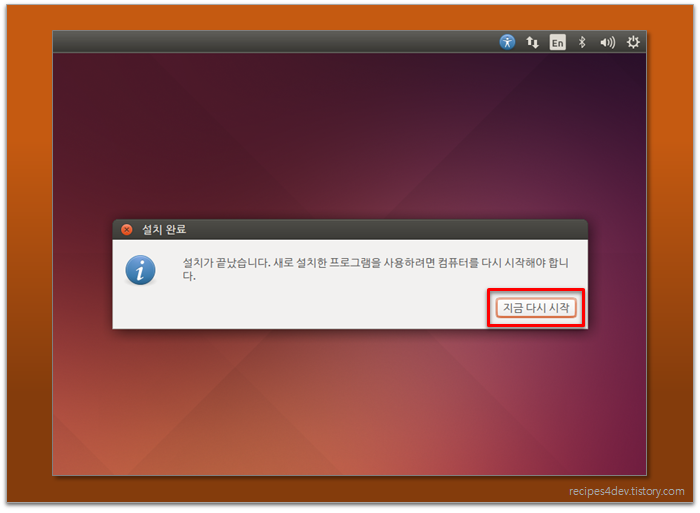Viewport: 700px width, 513px height.
Task: Click the '설치 완료' dialog title text
Action: [x=164, y=229]
